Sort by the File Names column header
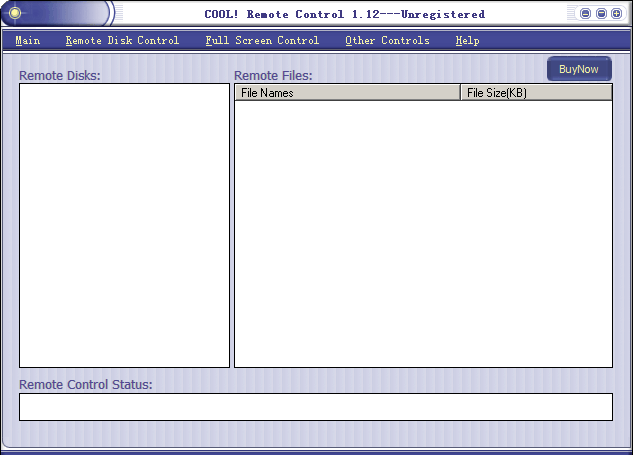Screen dimensions: 633x455 347,93
